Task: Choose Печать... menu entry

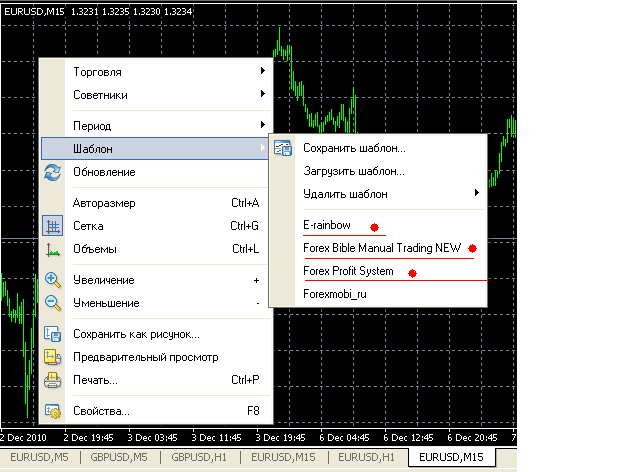Action: tap(155, 380)
